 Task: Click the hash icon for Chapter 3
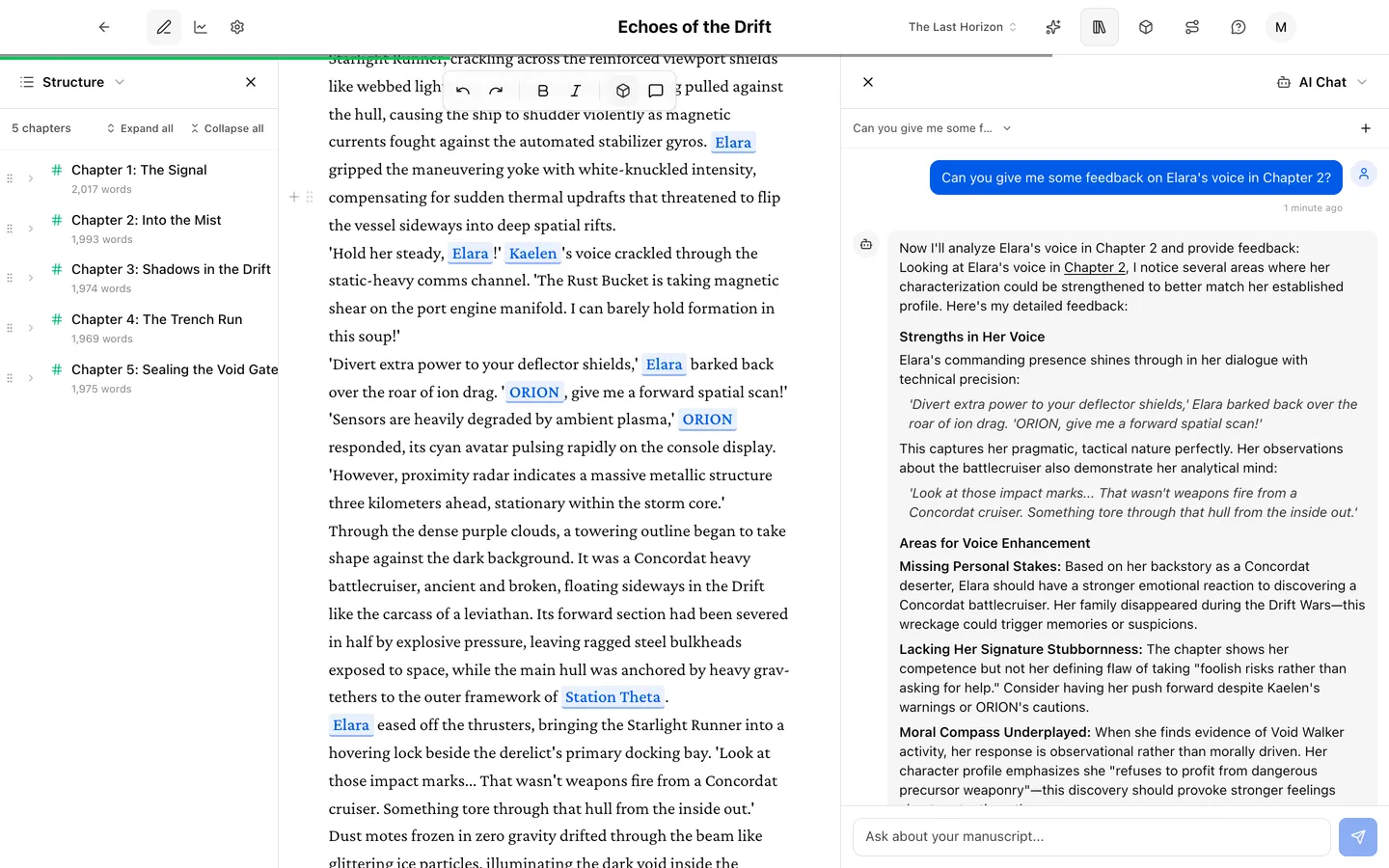point(57,269)
